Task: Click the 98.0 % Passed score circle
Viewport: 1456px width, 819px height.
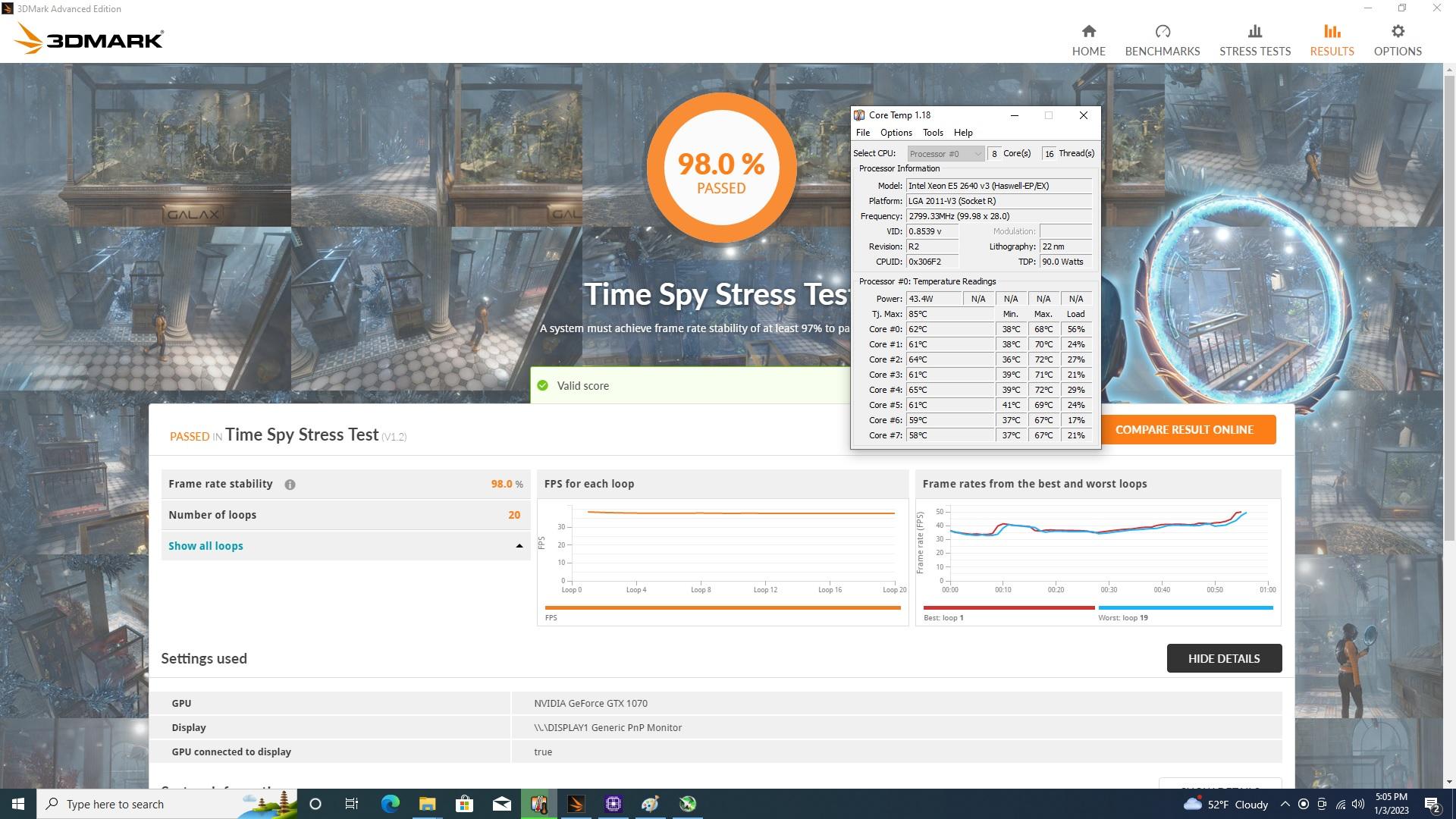Action: 721,168
